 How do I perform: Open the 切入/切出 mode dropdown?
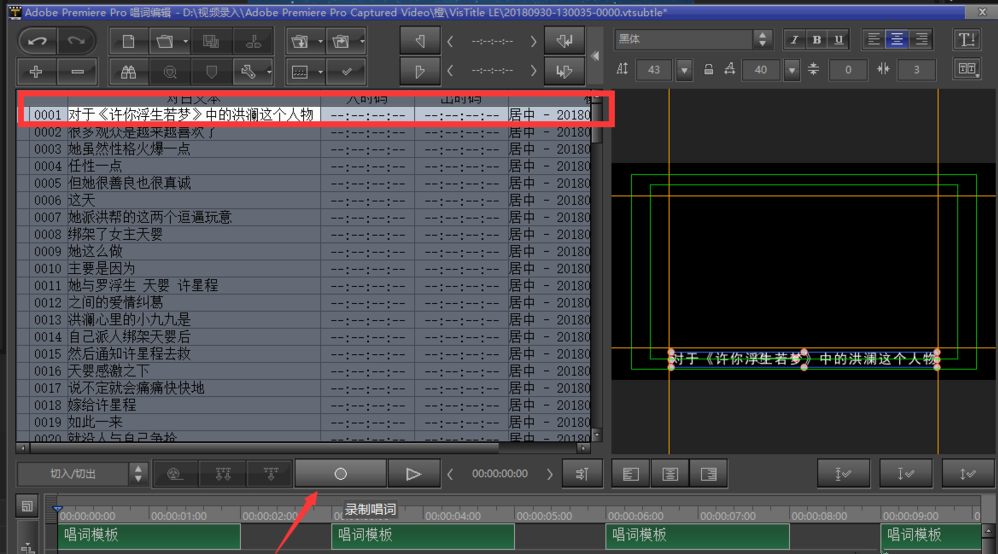point(137,474)
